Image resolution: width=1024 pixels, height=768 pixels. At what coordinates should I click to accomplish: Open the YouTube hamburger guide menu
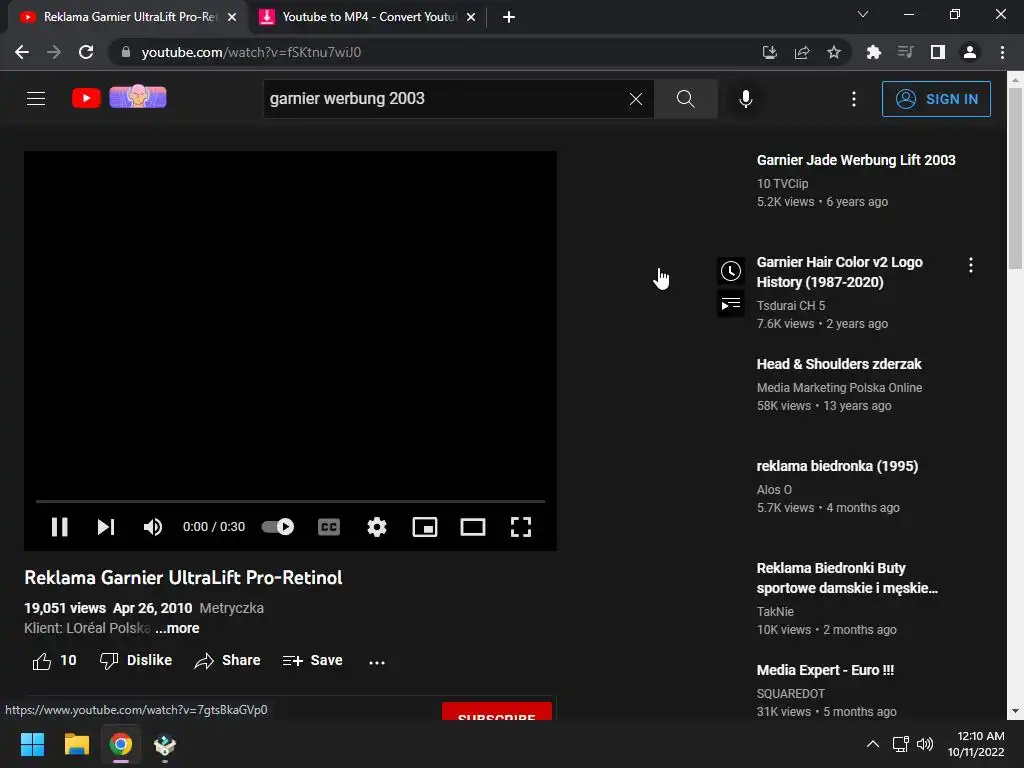pyautogui.click(x=36, y=99)
